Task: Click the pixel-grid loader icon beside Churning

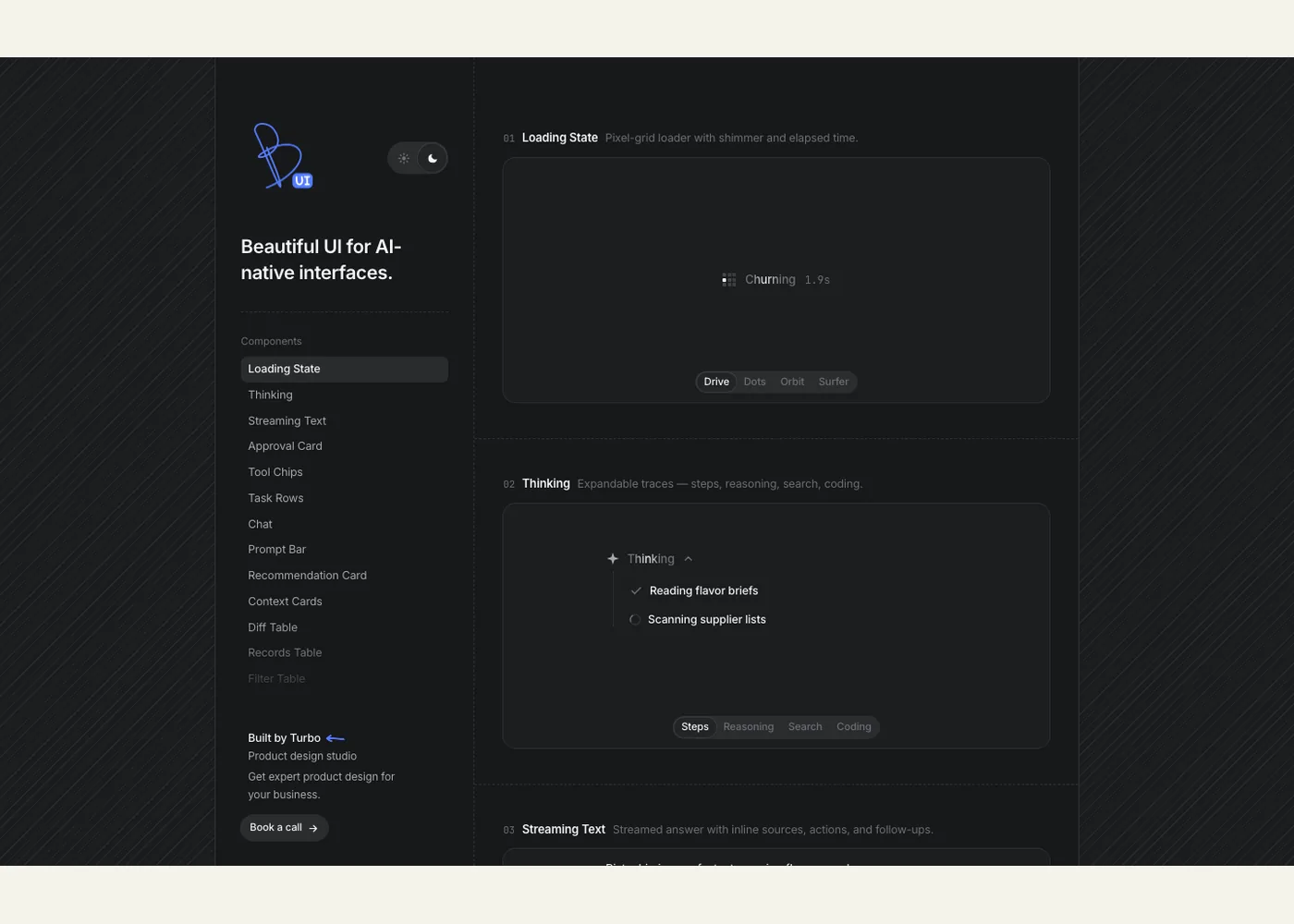Action: [x=729, y=280]
